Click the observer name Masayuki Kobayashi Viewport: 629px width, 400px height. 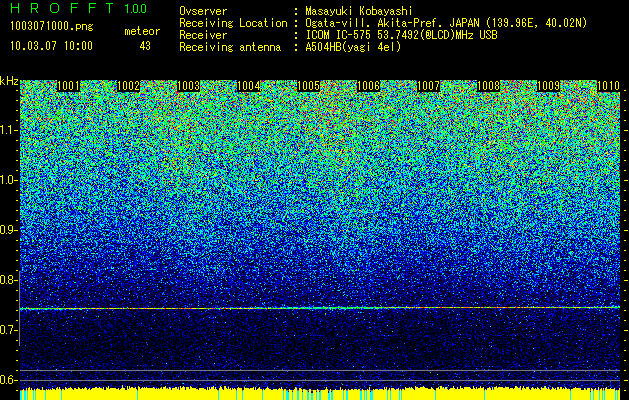pyautogui.click(x=359, y=11)
